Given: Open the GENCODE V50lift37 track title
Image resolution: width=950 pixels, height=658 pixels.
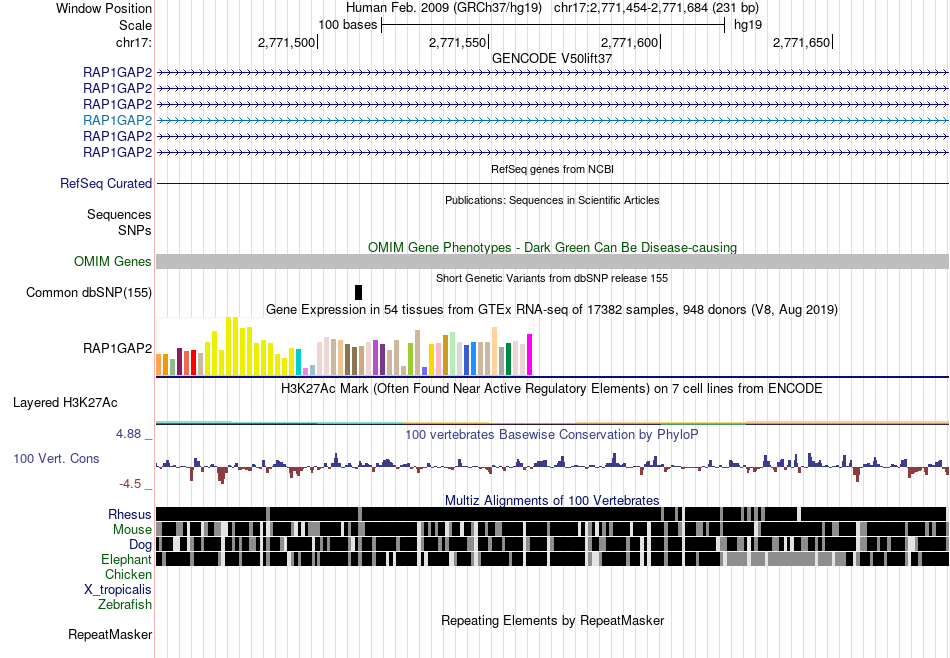Looking at the screenshot, I should [552, 58].
